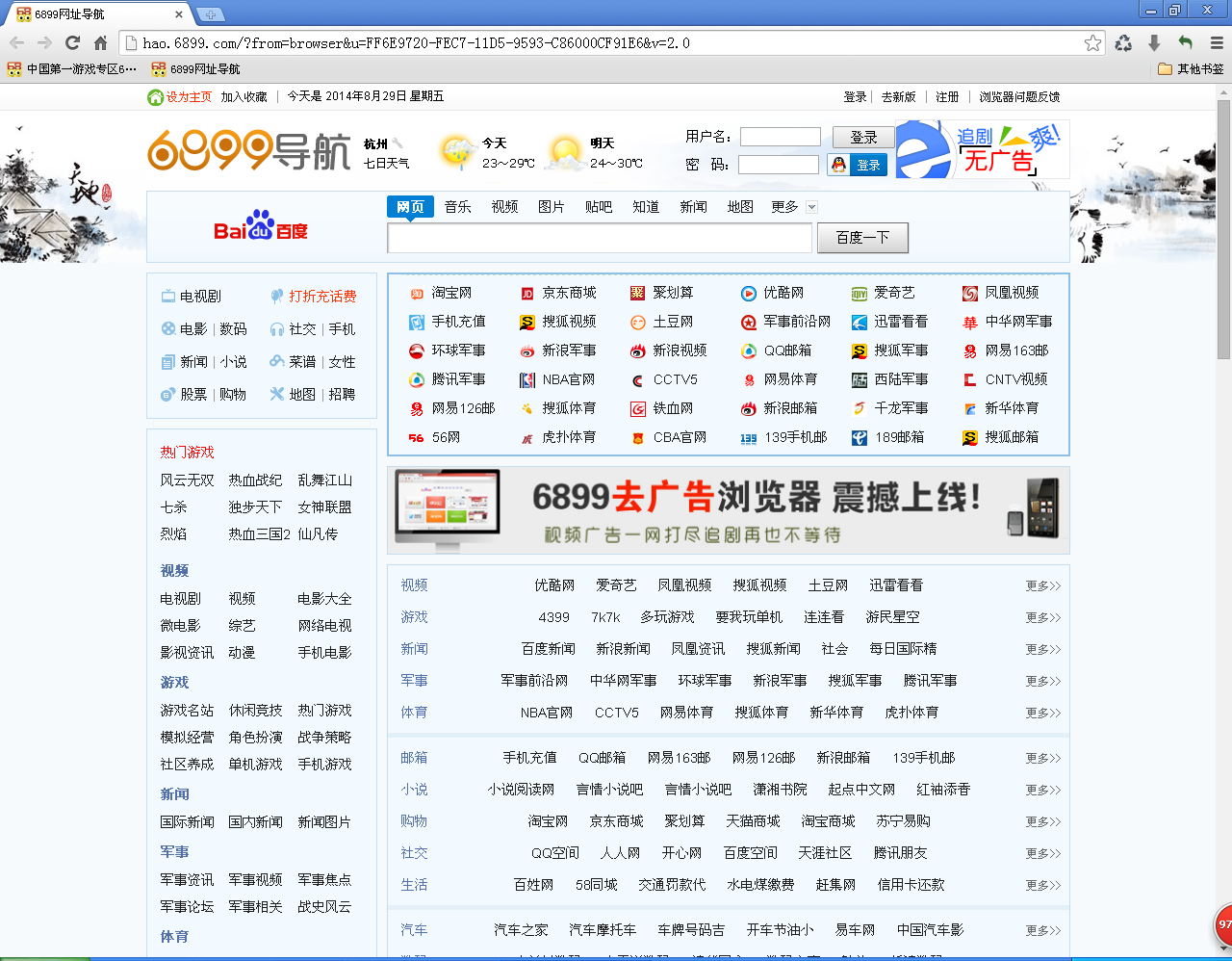Click the 凤凰视频 icon
The image size is (1232, 961).
[970, 294]
